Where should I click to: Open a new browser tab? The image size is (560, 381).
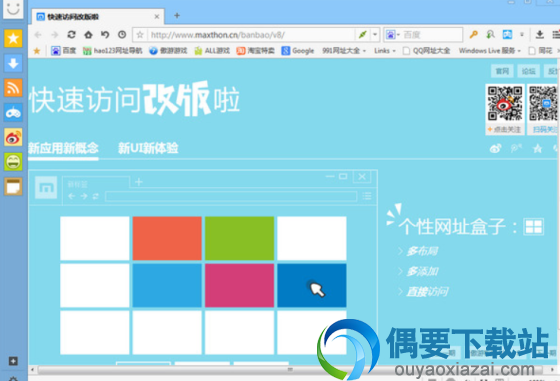point(177,15)
